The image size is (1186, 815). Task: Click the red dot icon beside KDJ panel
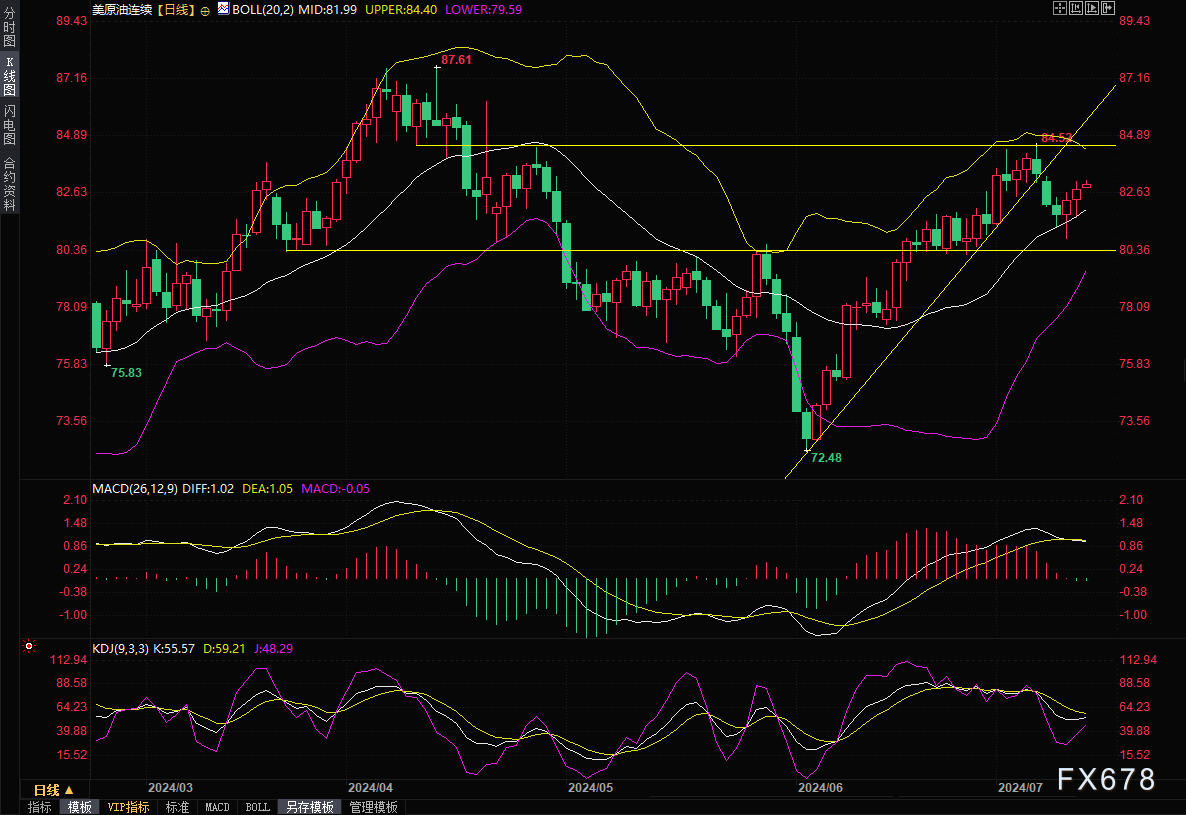point(29,646)
